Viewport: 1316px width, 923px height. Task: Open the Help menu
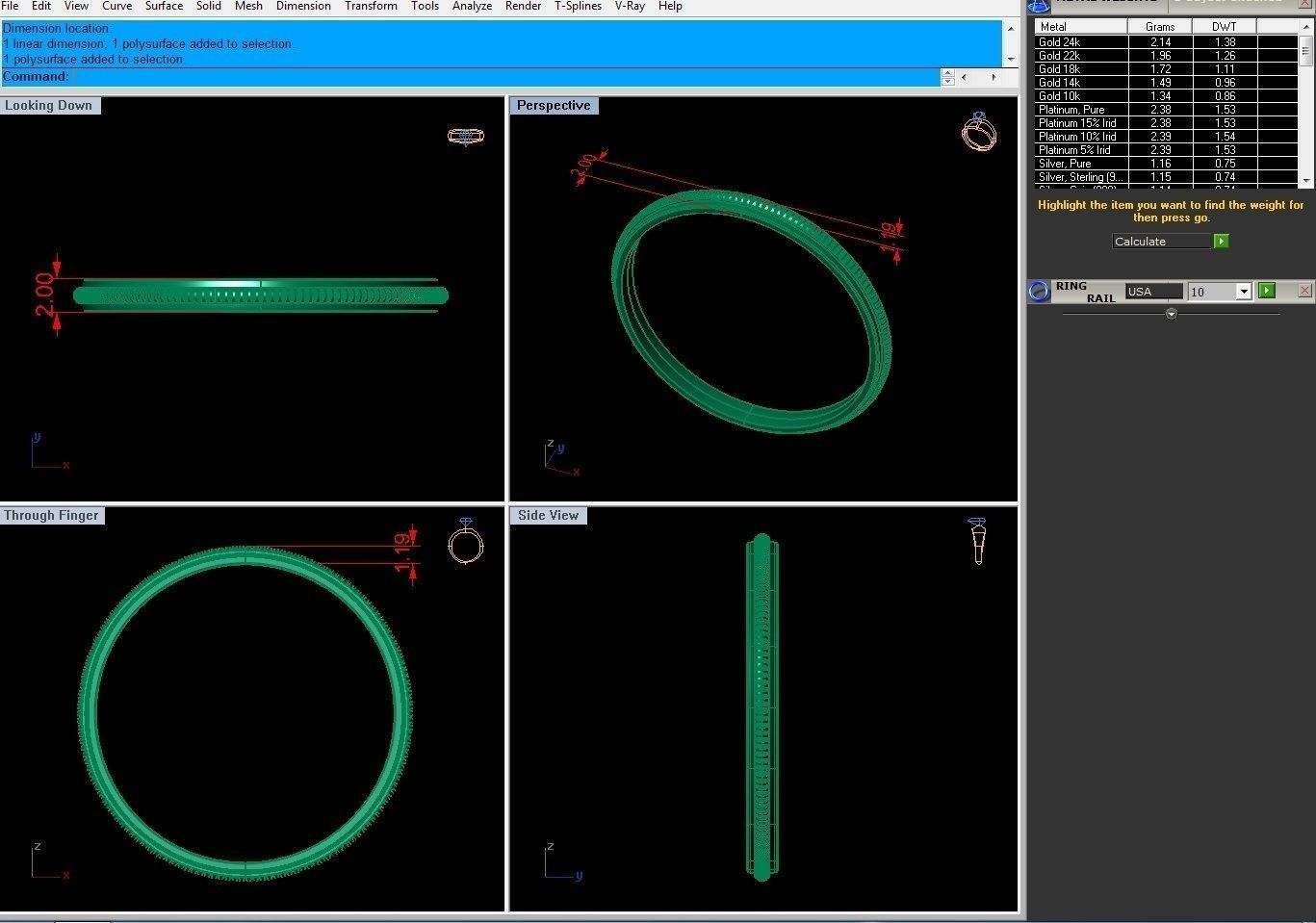coord(670,6)
